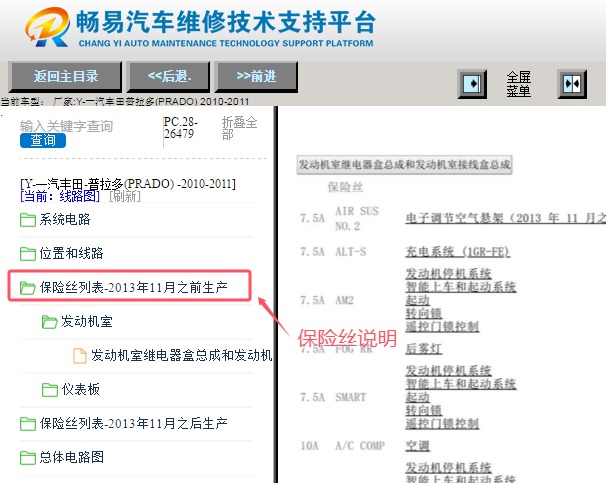The width and height of the screenshot is (606, 483).
Task: Click the [Y-一汽丰田-普拉多(PRADO)-2010-2011] title text
Action: click(128, 184)
